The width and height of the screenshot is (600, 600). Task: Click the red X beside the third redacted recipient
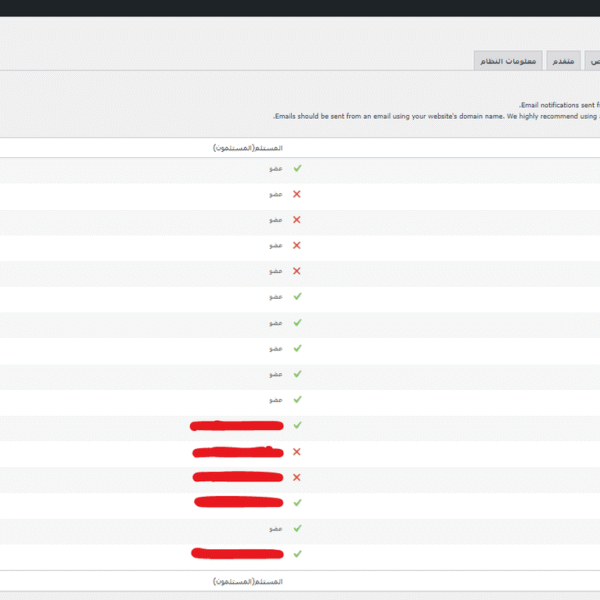(297, 478)
